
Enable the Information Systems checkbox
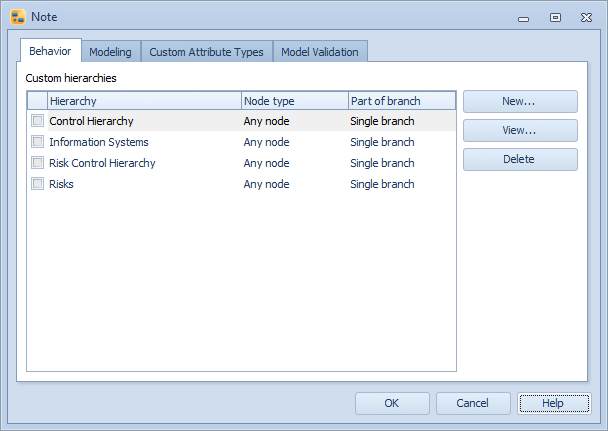coord(37,142)
